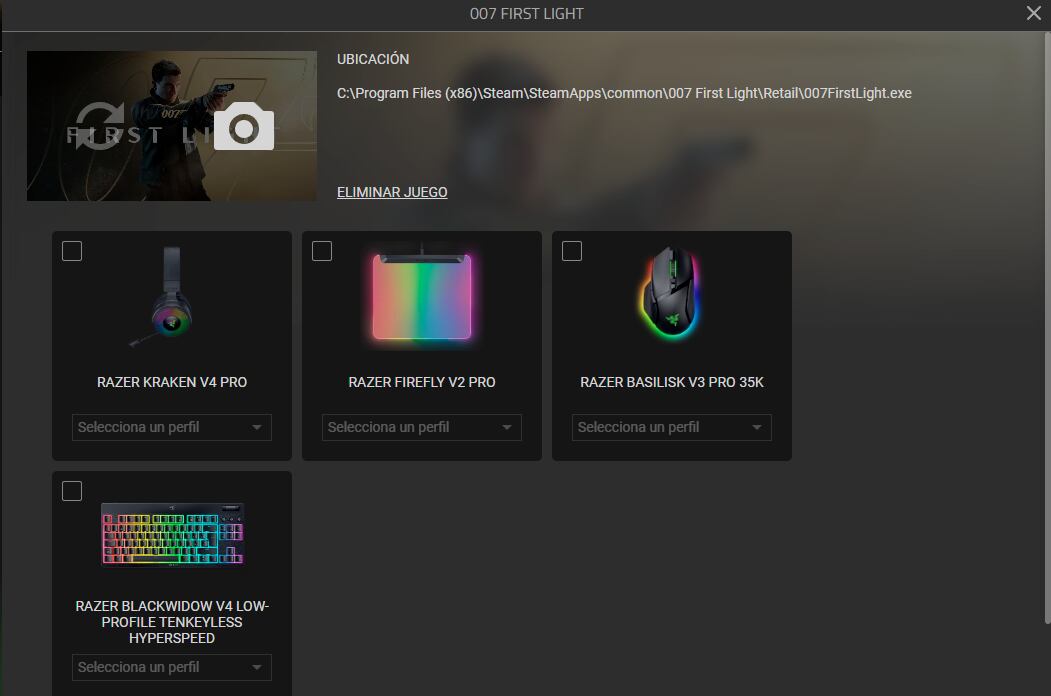Click the Razer Basilisk V3 Pro 35K name

672,382
